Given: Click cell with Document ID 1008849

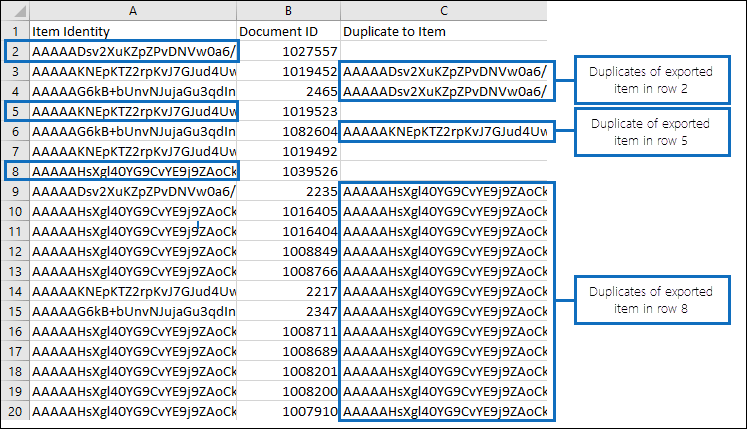Looking at the screenshot, I should point(288,252).
